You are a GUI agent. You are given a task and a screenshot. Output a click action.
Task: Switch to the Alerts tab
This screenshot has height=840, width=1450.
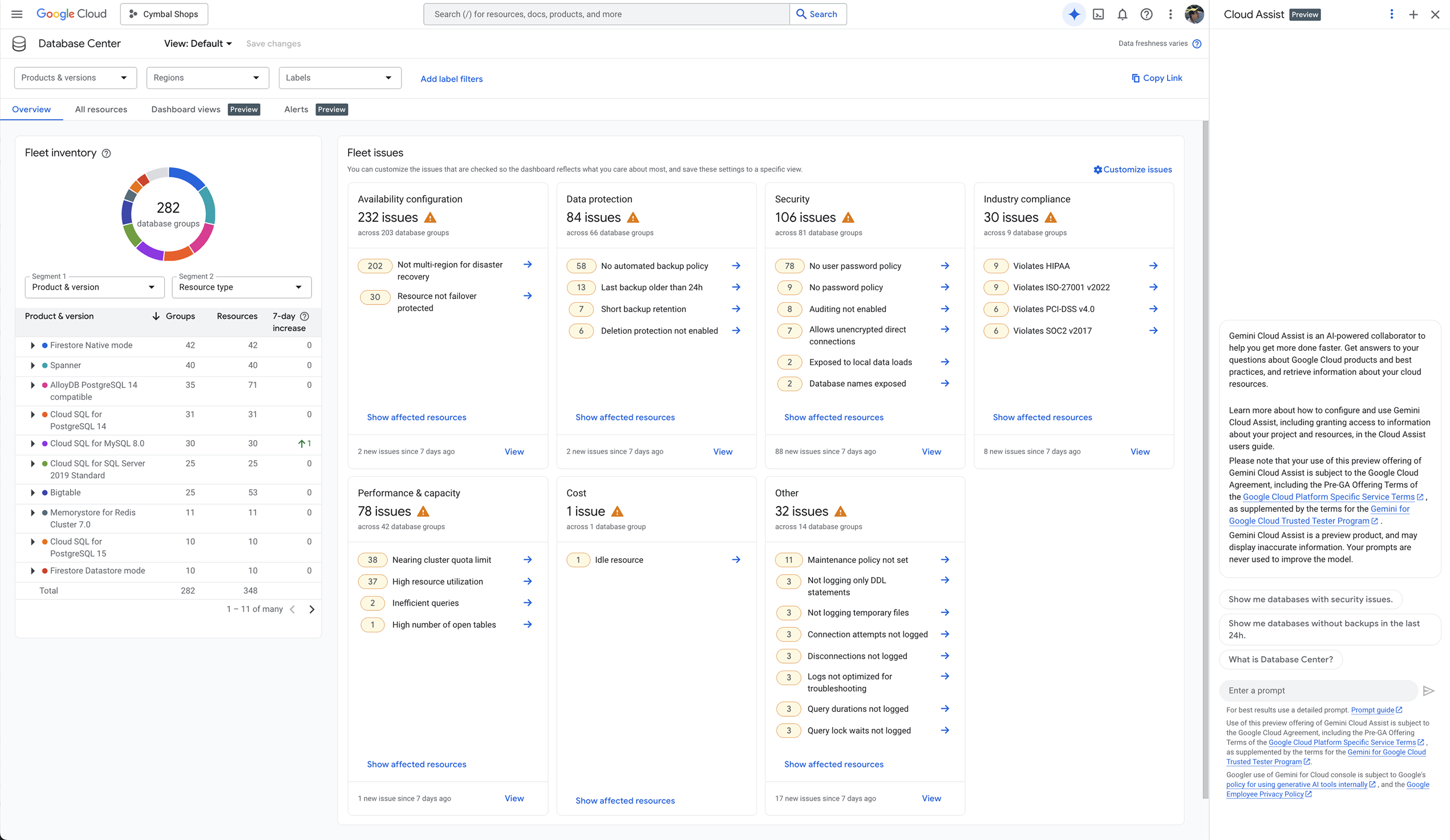[x=295, y=109]
